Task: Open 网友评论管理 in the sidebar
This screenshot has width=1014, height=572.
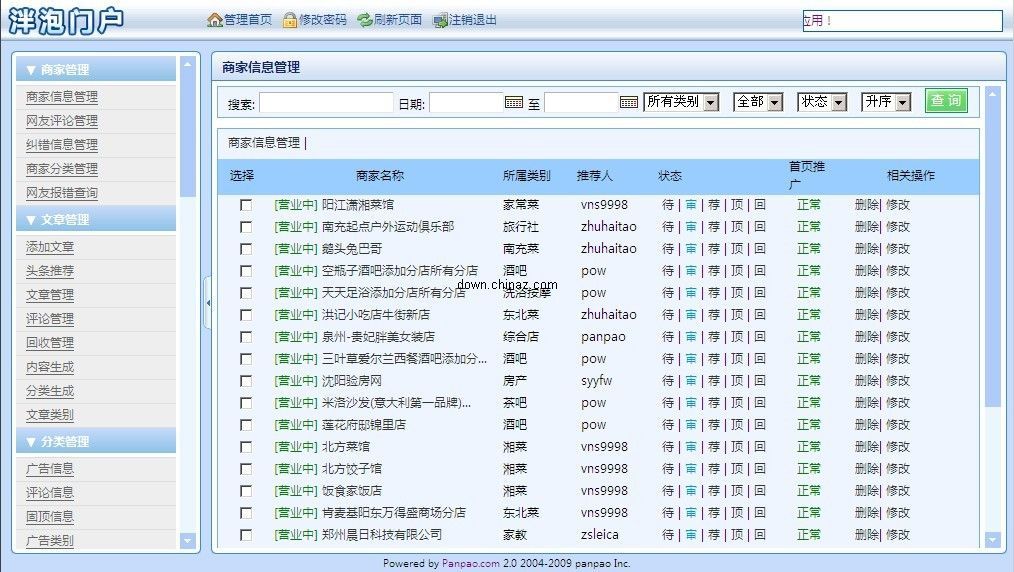Action: [x=61, y=121]
